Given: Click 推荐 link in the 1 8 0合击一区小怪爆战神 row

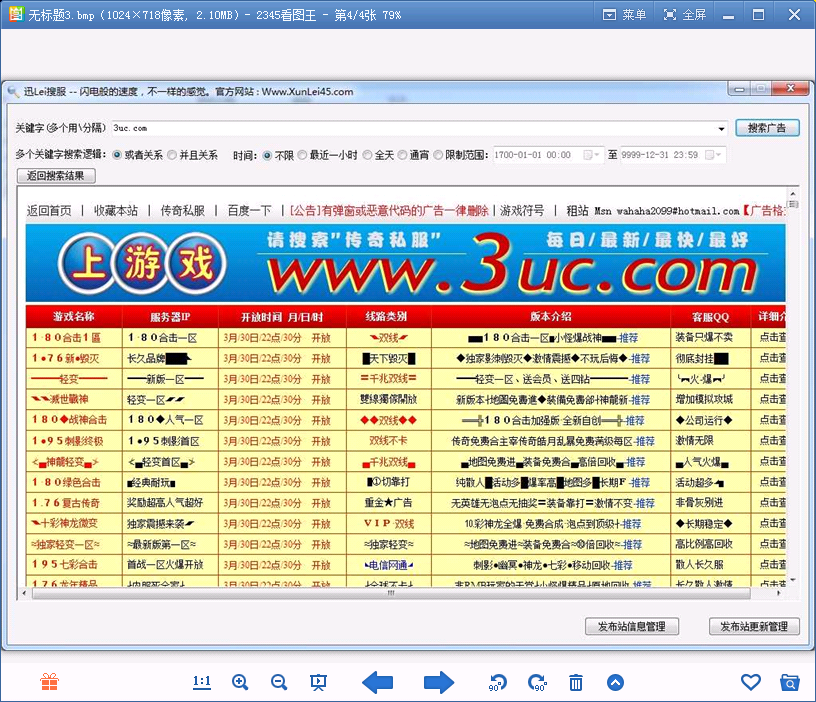Looking at the screenshot, I should pyautogui.click(x=628, y=338).
